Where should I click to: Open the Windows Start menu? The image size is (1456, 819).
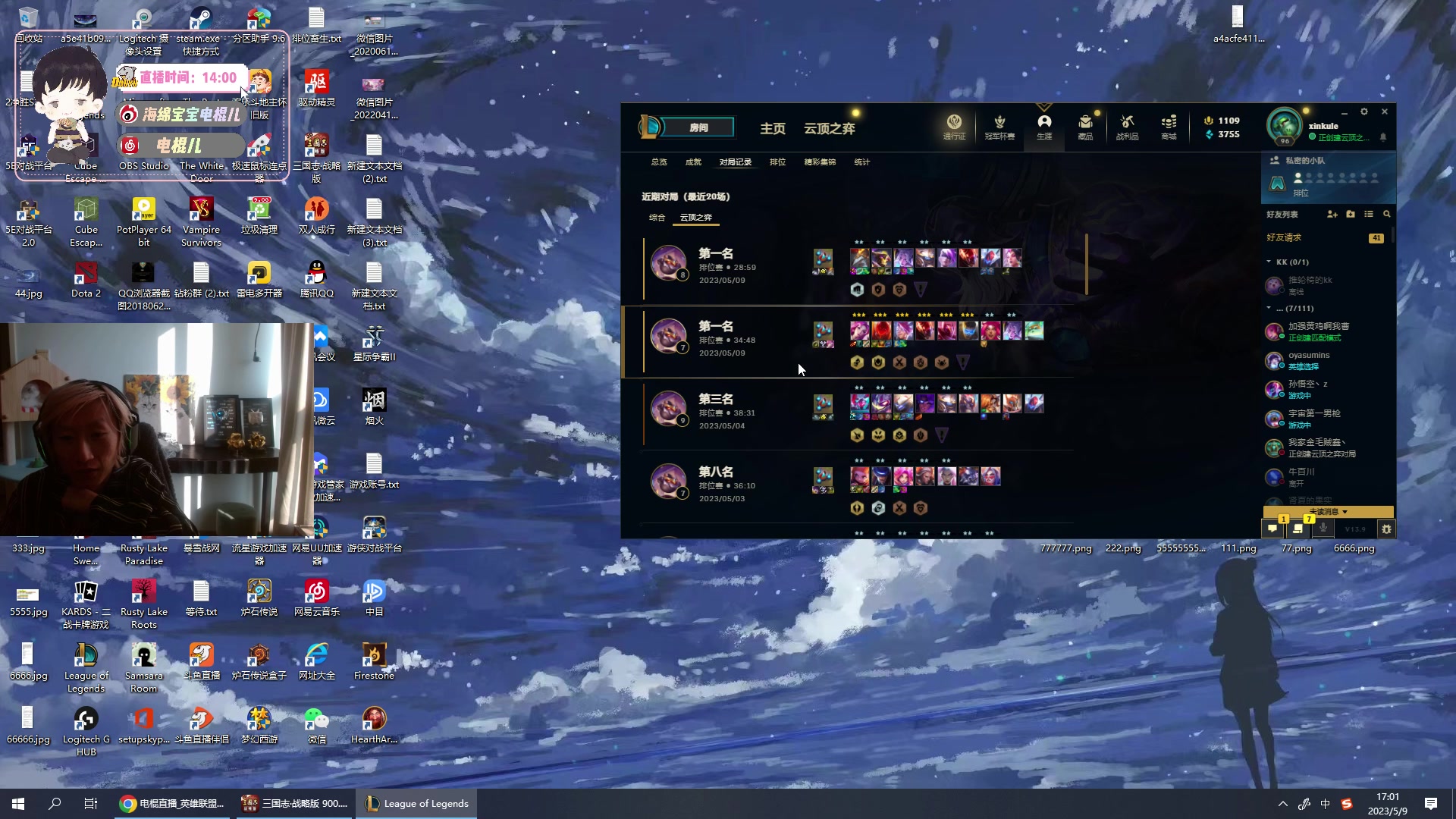coord(18,804)
